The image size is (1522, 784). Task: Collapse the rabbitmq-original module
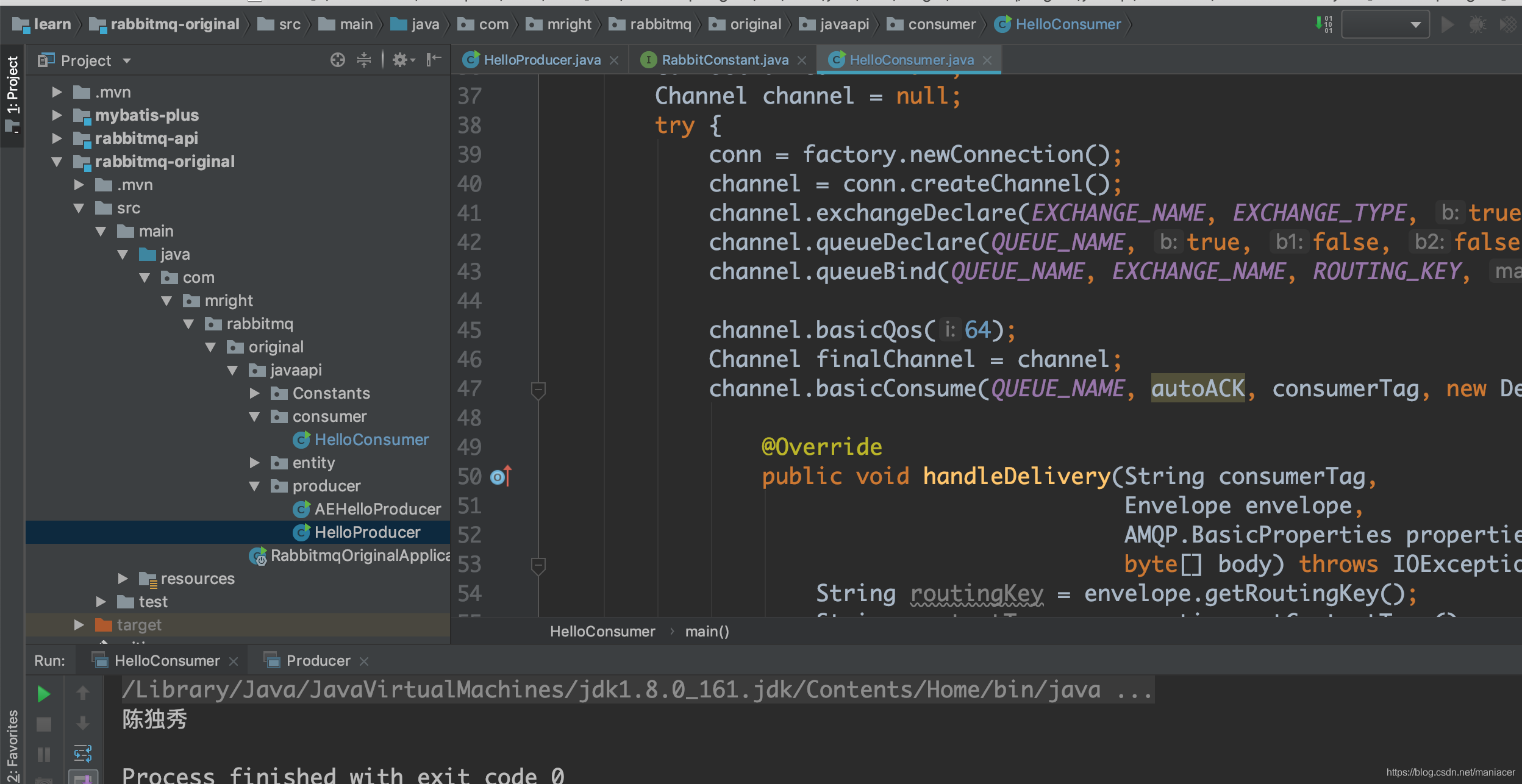[x=57, y=162]
